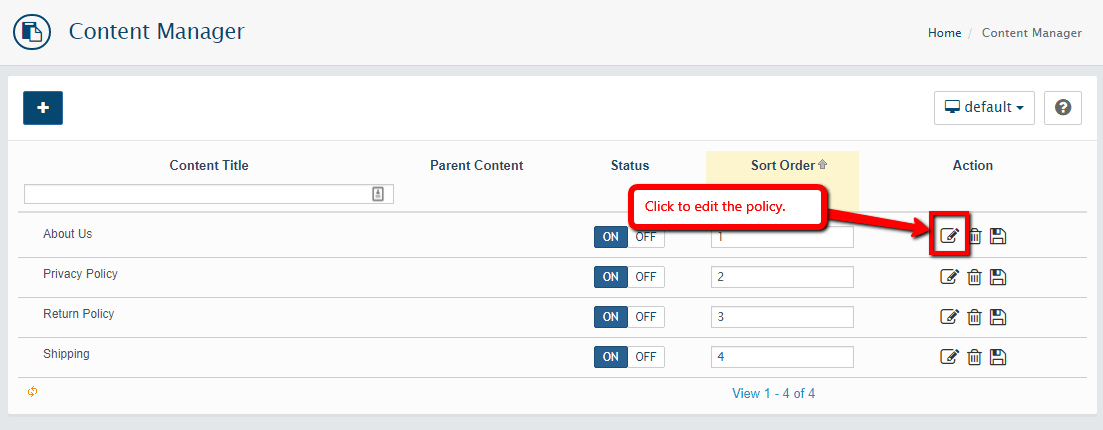
Task: Edit the Shipping content with pencil icon
Action: 950,357
